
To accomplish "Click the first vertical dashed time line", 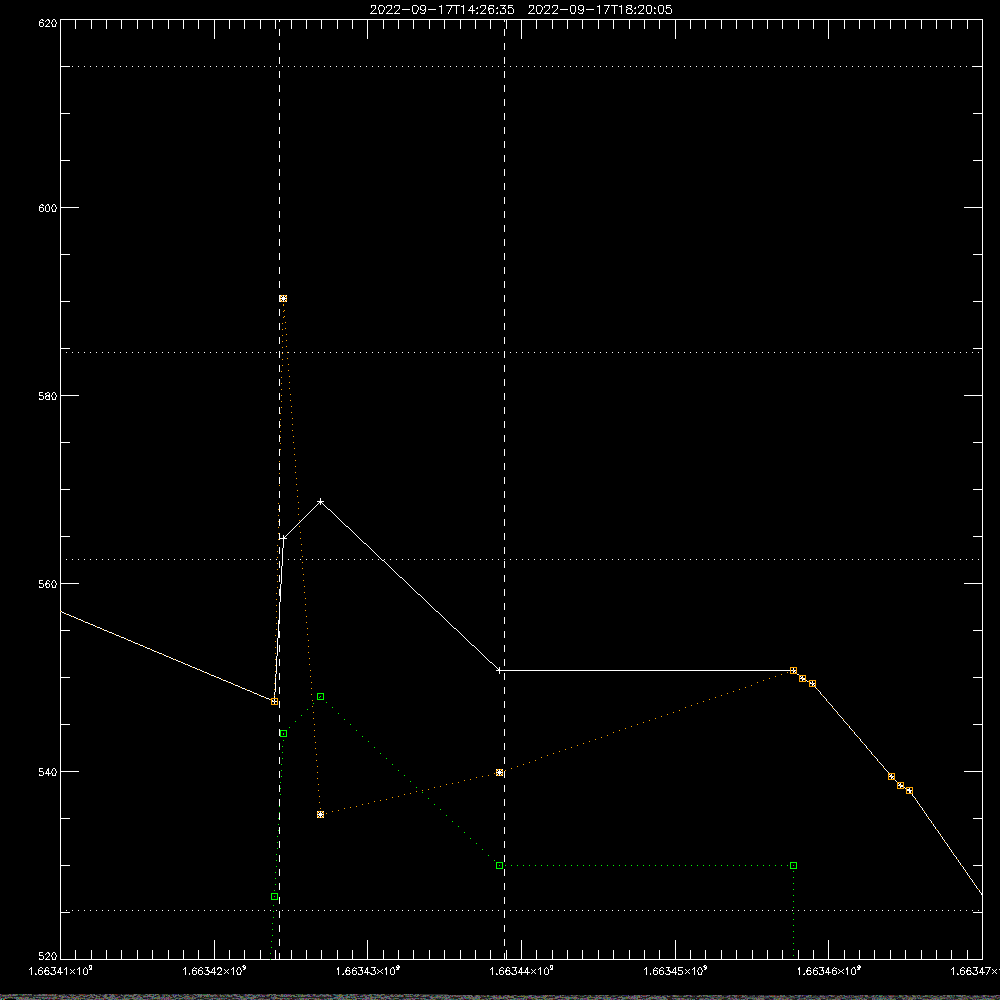I will 279,488.
